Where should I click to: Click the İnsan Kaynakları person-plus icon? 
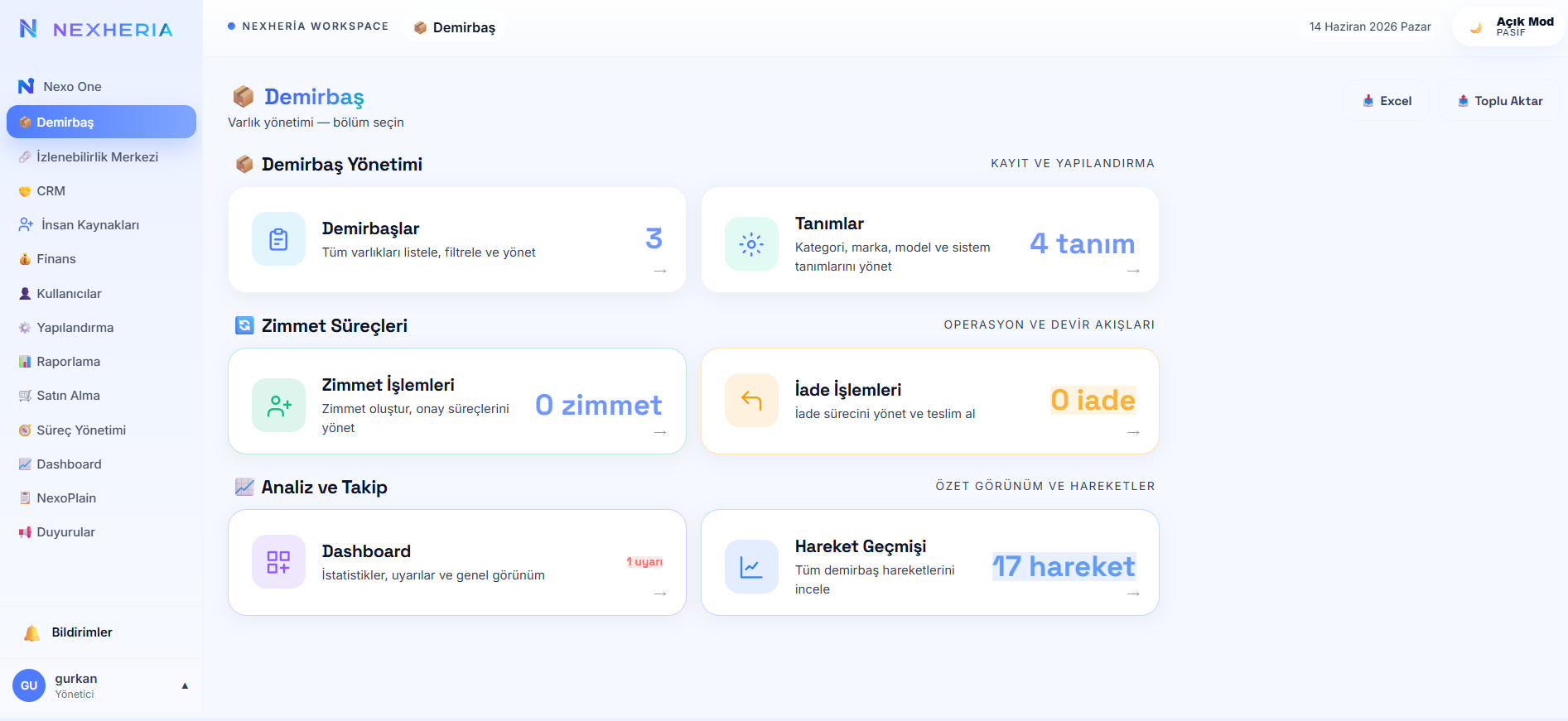click(26, 224)
